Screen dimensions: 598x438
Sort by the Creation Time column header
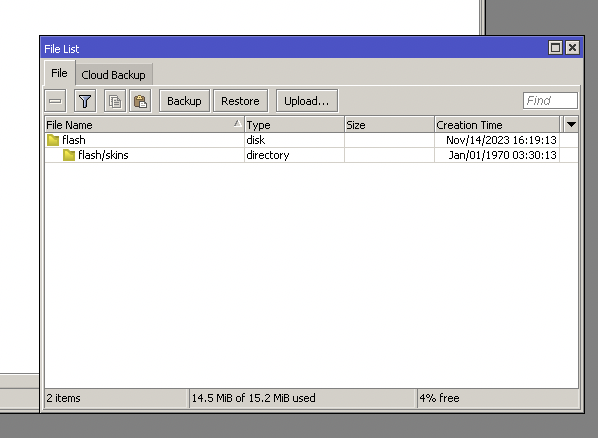[497, 125]
